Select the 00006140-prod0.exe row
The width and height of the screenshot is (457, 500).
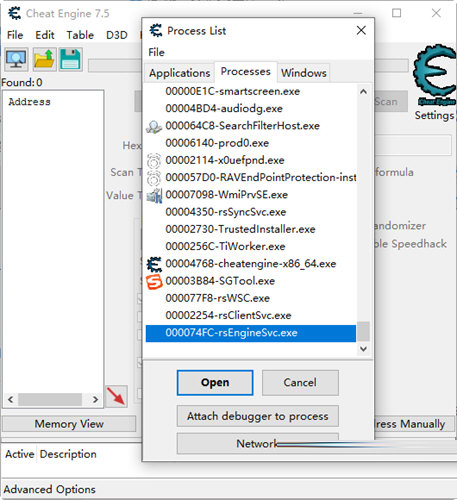coord(251,143)
